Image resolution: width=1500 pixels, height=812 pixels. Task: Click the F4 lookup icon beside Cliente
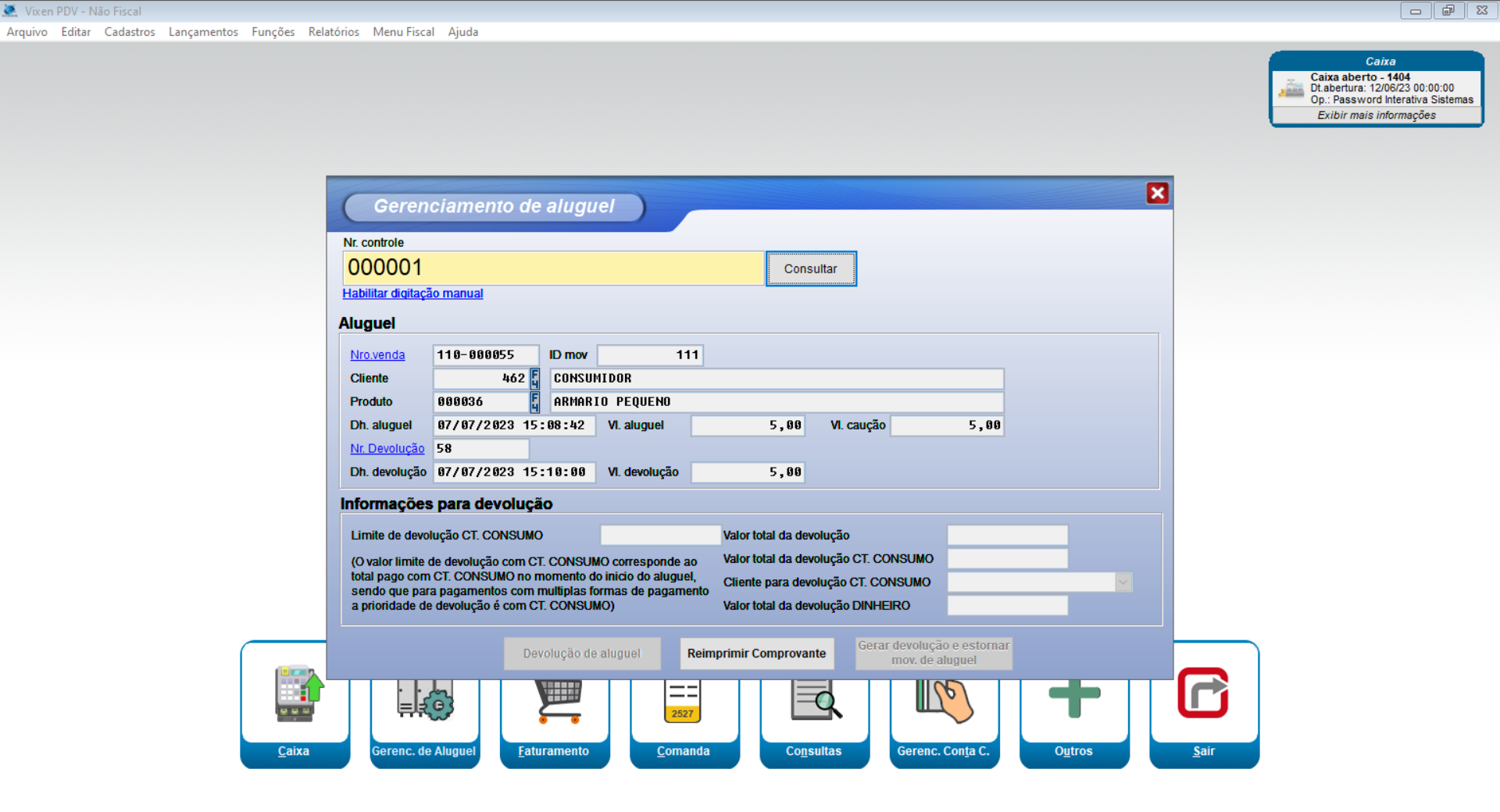click(535, 379)
